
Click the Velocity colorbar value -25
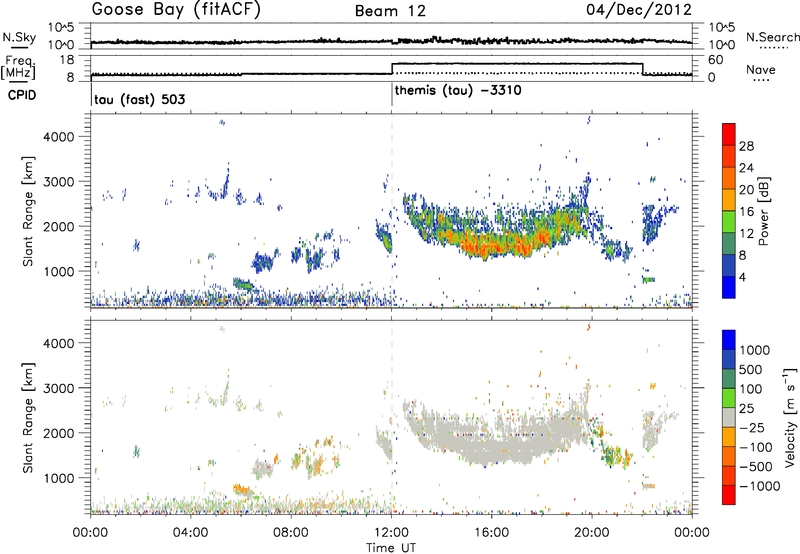point(753,428)
